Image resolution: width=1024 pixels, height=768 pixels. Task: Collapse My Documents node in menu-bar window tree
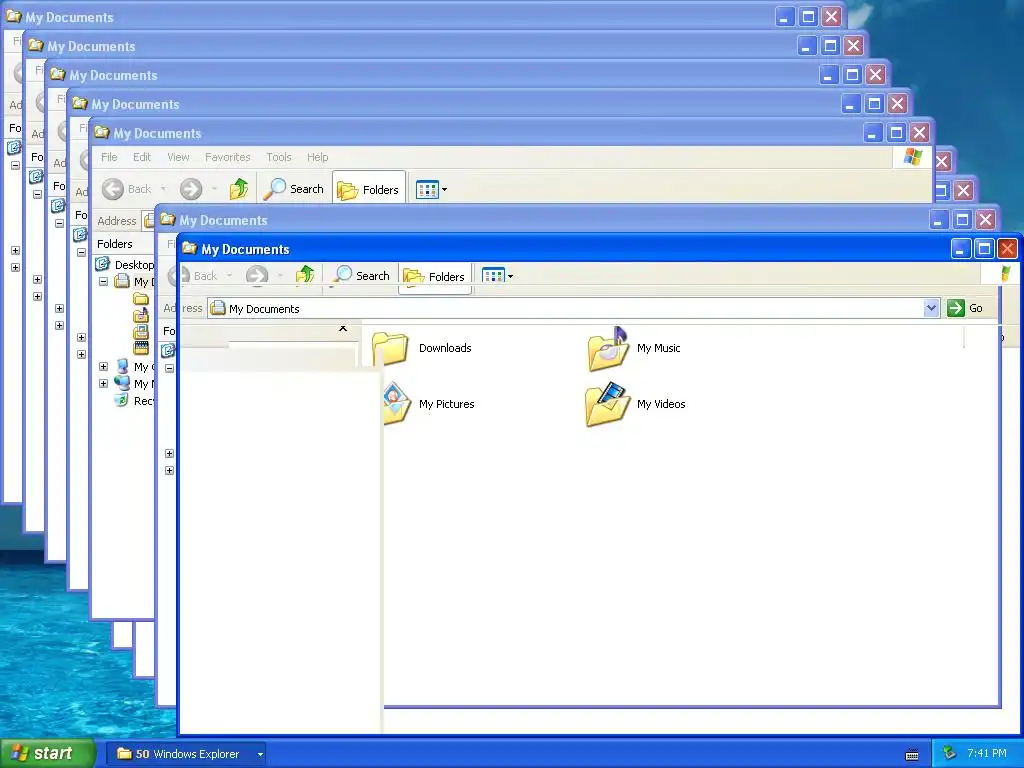pyautogui.click(x=103, y=281)
